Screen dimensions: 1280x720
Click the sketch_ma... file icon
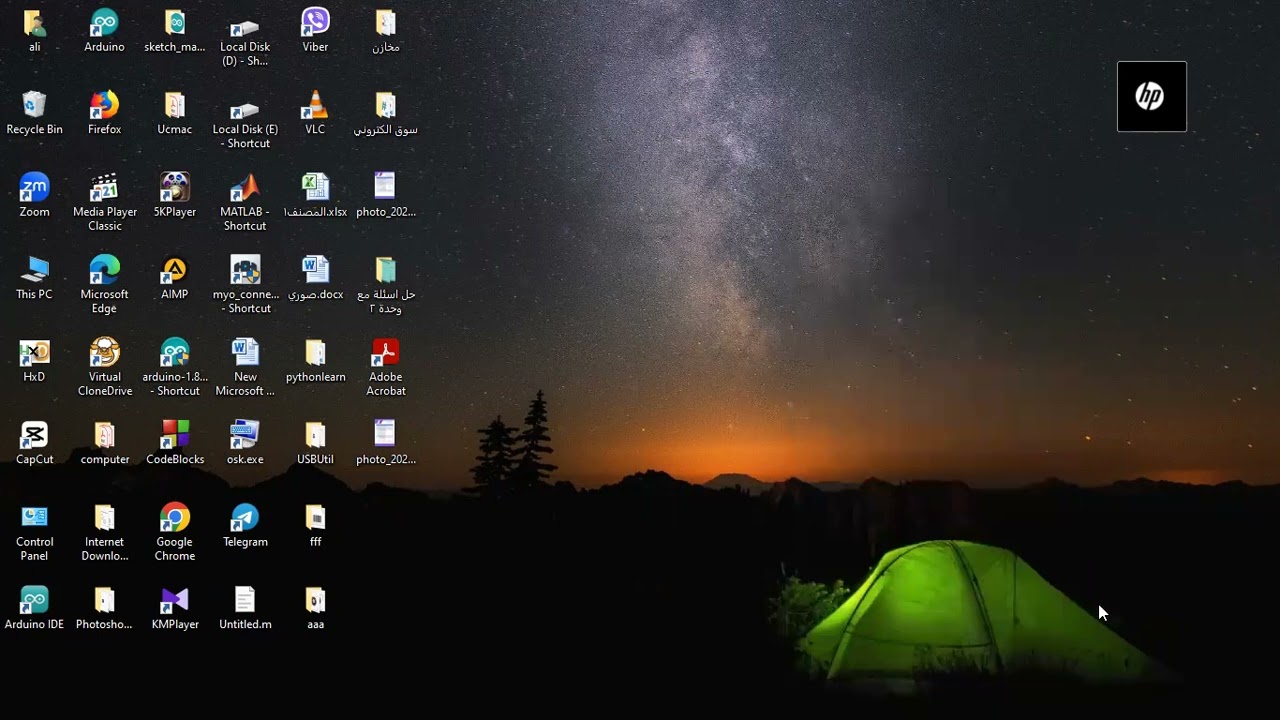pyautogui.click(x=175, y=22)
